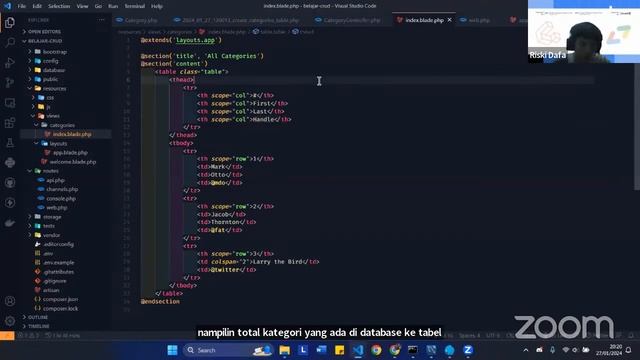Expand the bootstrap folder
The image size is (640, 360).
click(55, 52)
